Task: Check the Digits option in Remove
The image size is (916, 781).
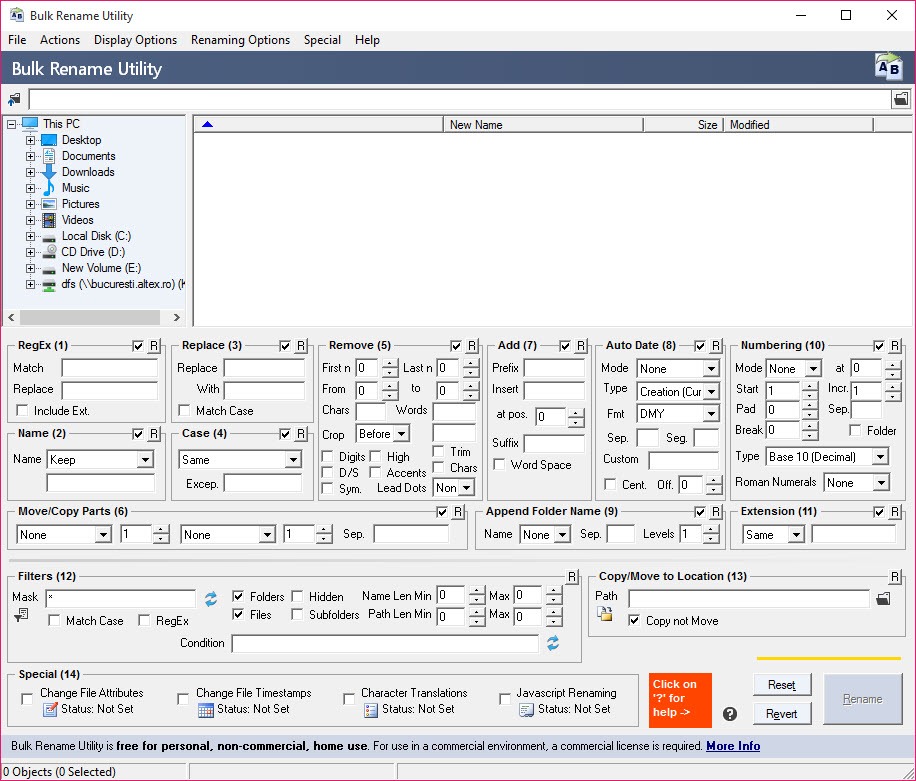Action: [x=328, y=456]
